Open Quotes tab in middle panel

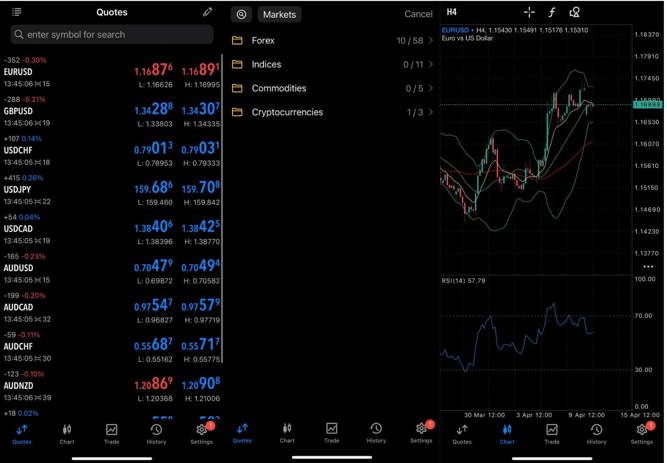point(242,433)
